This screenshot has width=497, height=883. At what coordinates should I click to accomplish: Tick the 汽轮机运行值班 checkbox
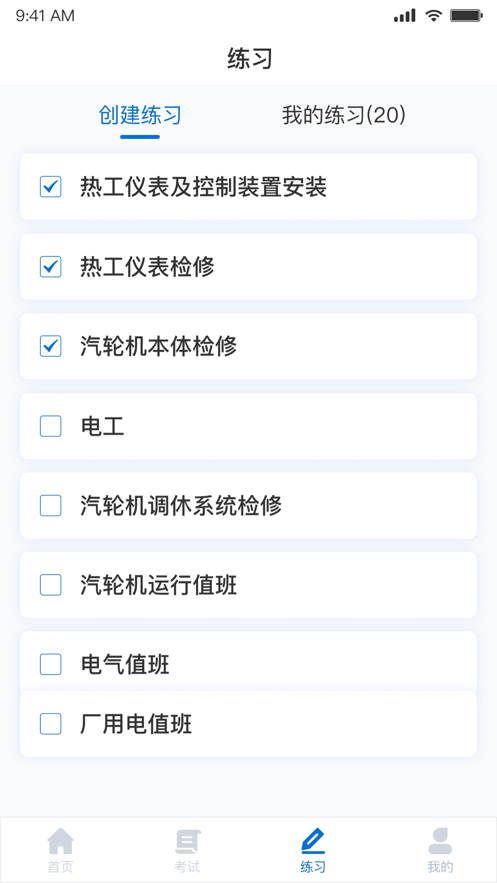(51, 585)
